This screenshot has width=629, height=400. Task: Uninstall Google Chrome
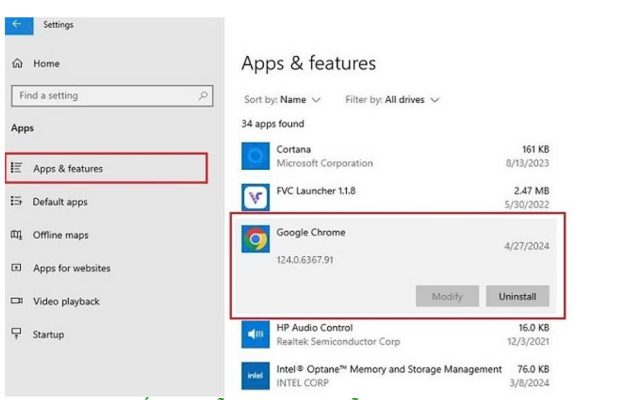pyautogui.click(x=517, y=296)
